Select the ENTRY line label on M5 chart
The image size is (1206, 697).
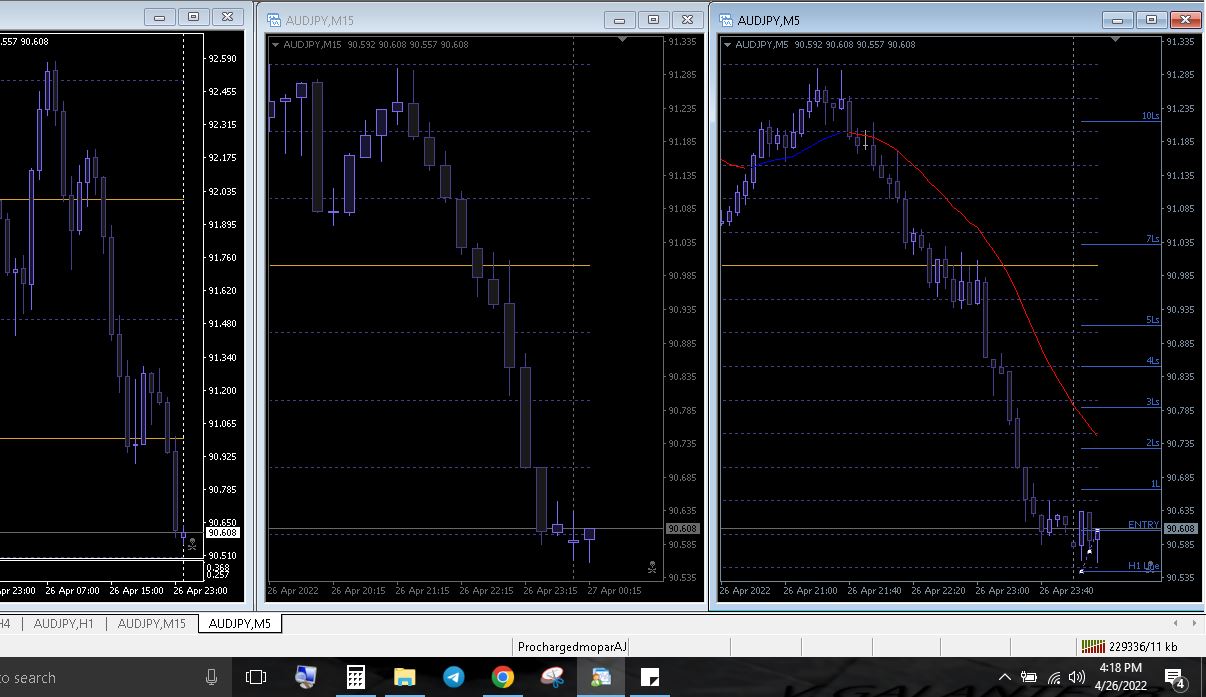(1143, 524)
